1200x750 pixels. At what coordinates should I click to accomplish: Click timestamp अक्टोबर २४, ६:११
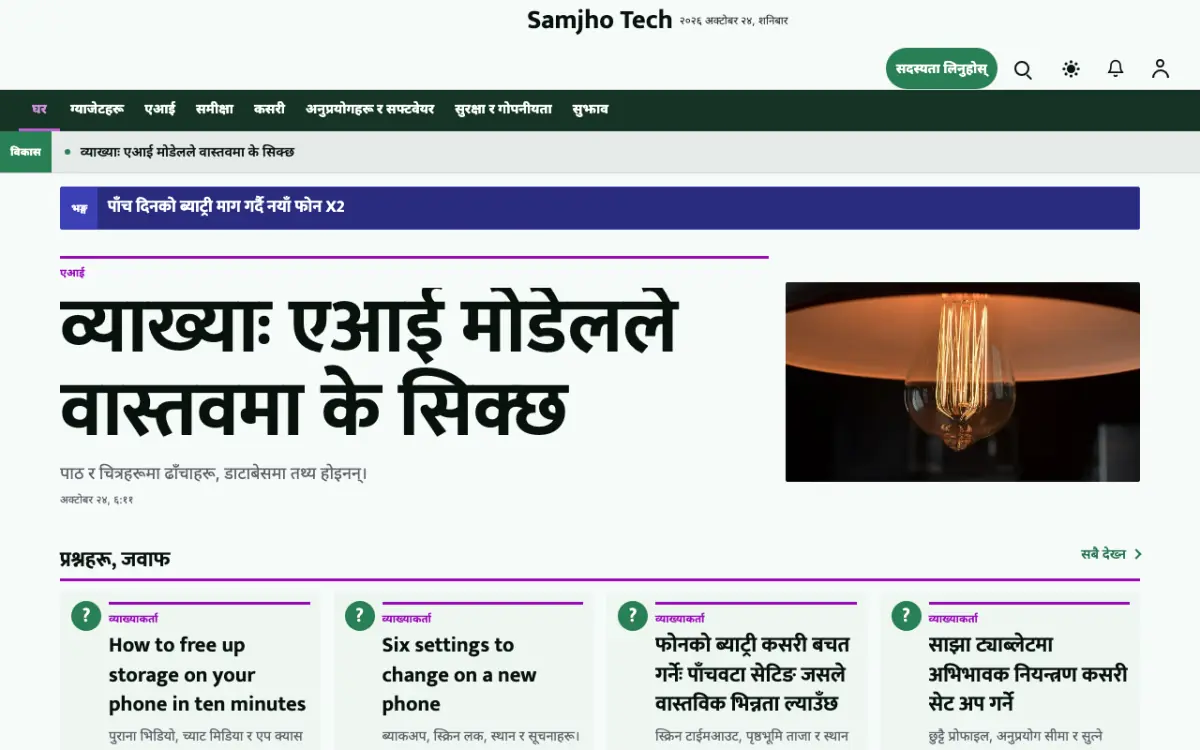click(97, 500)
